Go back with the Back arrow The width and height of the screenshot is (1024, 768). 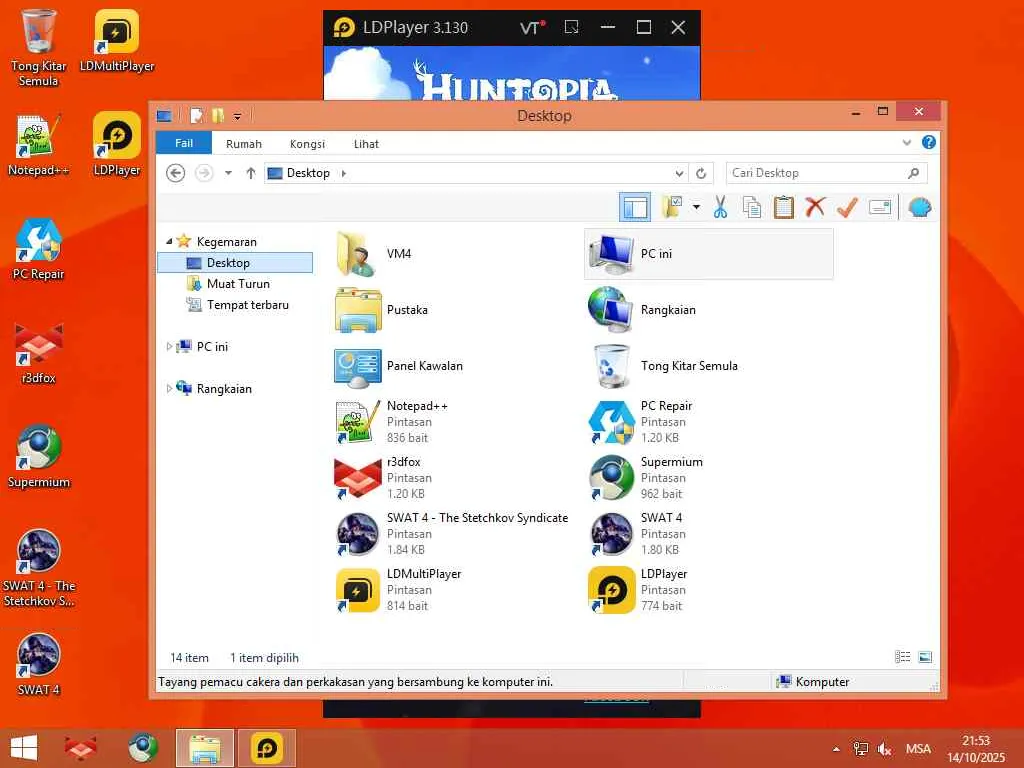[176, 173]
